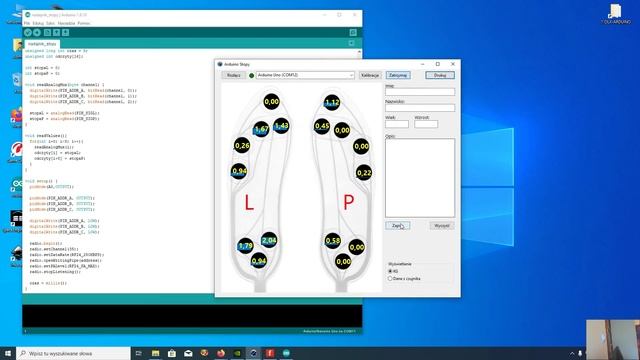Click left heel sensor showing 2,04
The width and height of the screenshot is (640, 360).
[x=269, y=240]
